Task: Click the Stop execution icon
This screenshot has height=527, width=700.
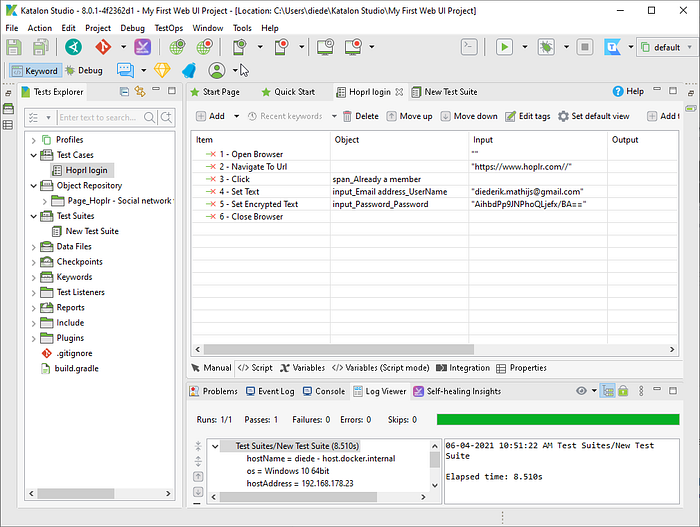Action: click(585, 47)
